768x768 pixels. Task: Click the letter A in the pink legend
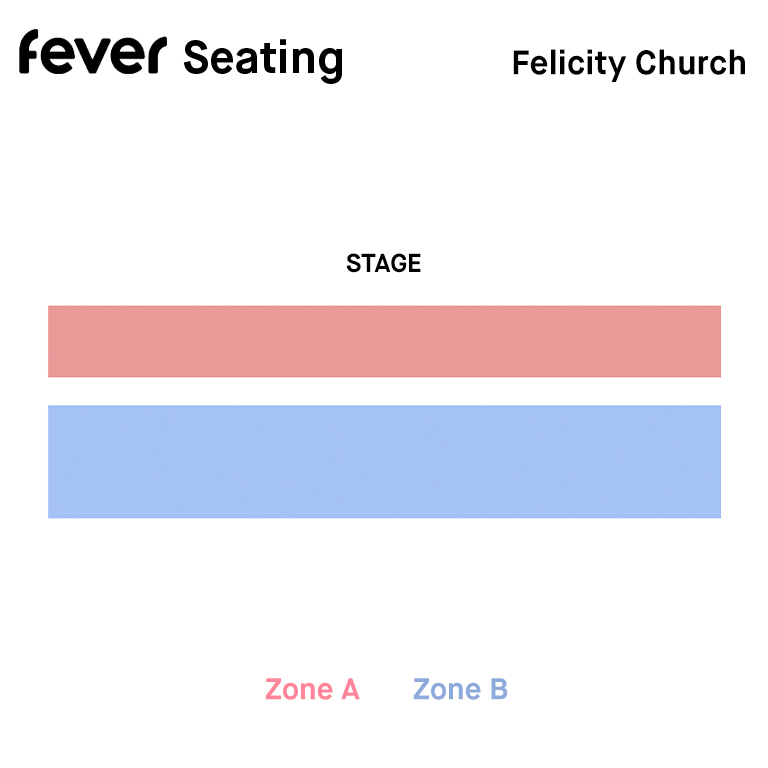(x=350, y=689)
